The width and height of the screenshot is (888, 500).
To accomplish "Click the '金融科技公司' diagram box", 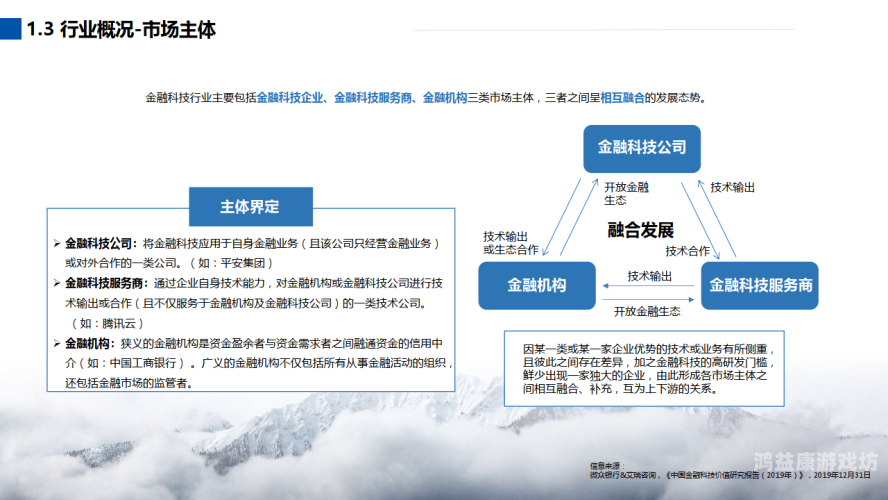I will tap(642, 148).
